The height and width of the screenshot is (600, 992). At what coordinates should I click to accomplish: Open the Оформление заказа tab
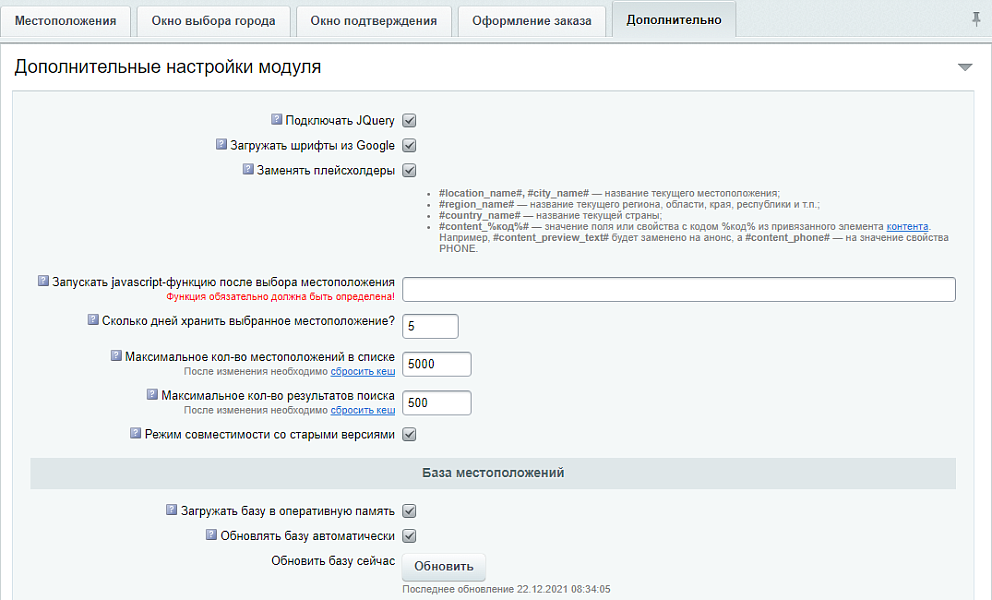pos(531,18)
